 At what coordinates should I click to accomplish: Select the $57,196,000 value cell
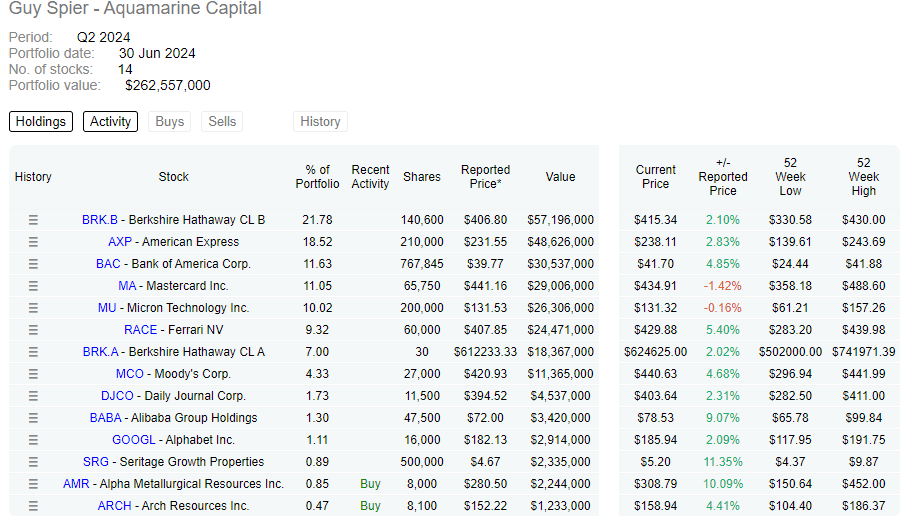pyautogui.click(x=560, y=220)
